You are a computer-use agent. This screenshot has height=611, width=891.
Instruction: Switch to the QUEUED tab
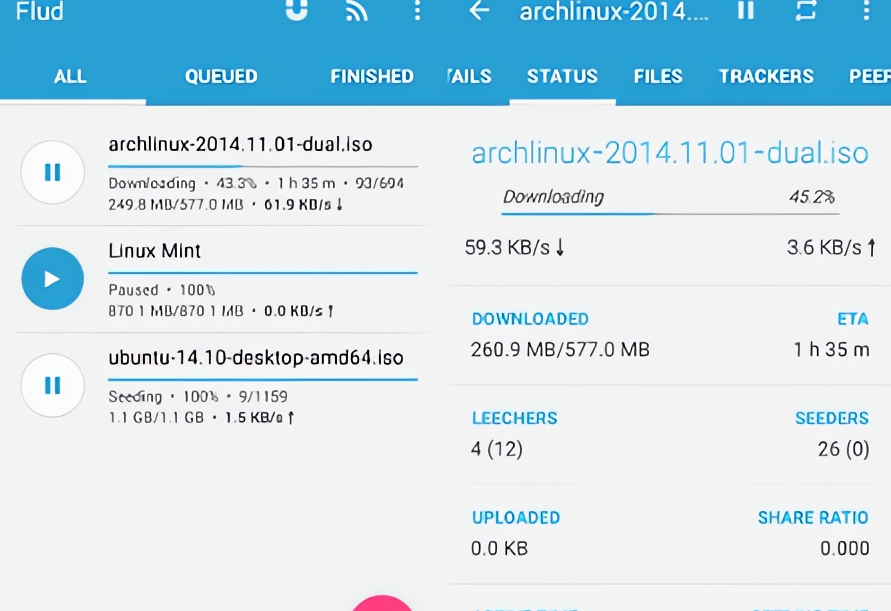[x=221, y=76]
